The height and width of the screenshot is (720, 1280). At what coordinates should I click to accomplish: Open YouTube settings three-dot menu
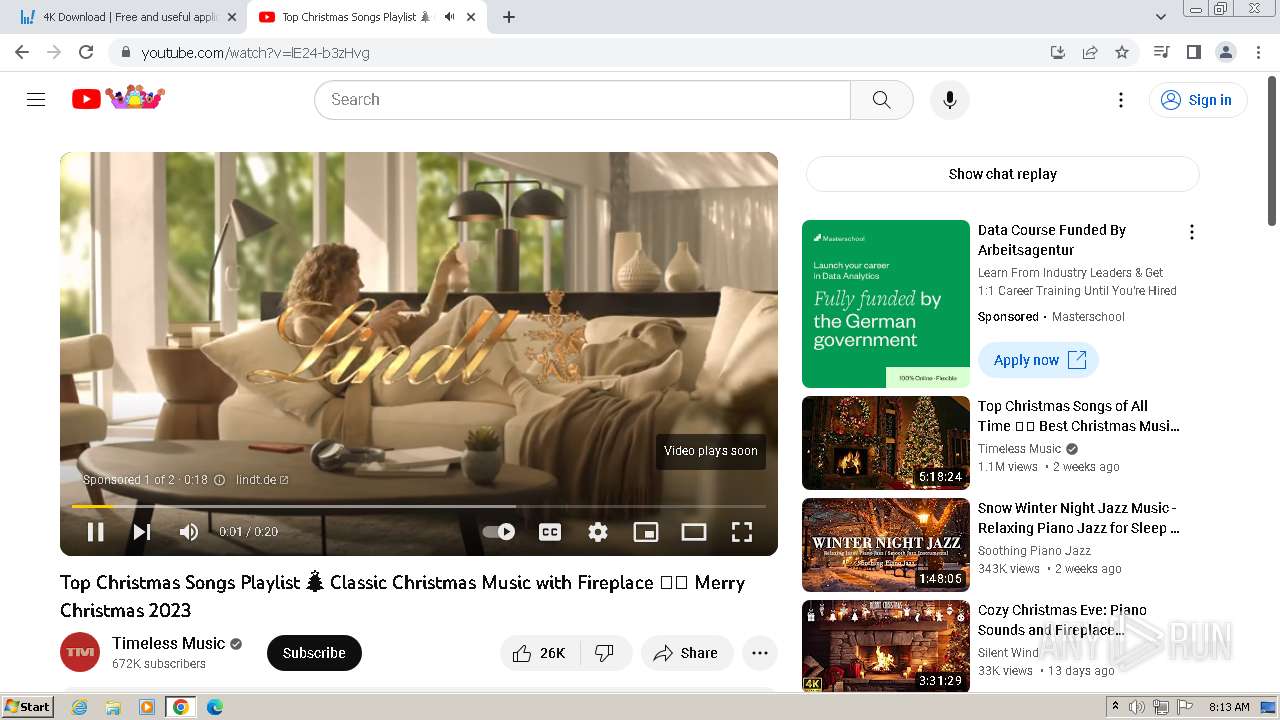(1121, 100)
